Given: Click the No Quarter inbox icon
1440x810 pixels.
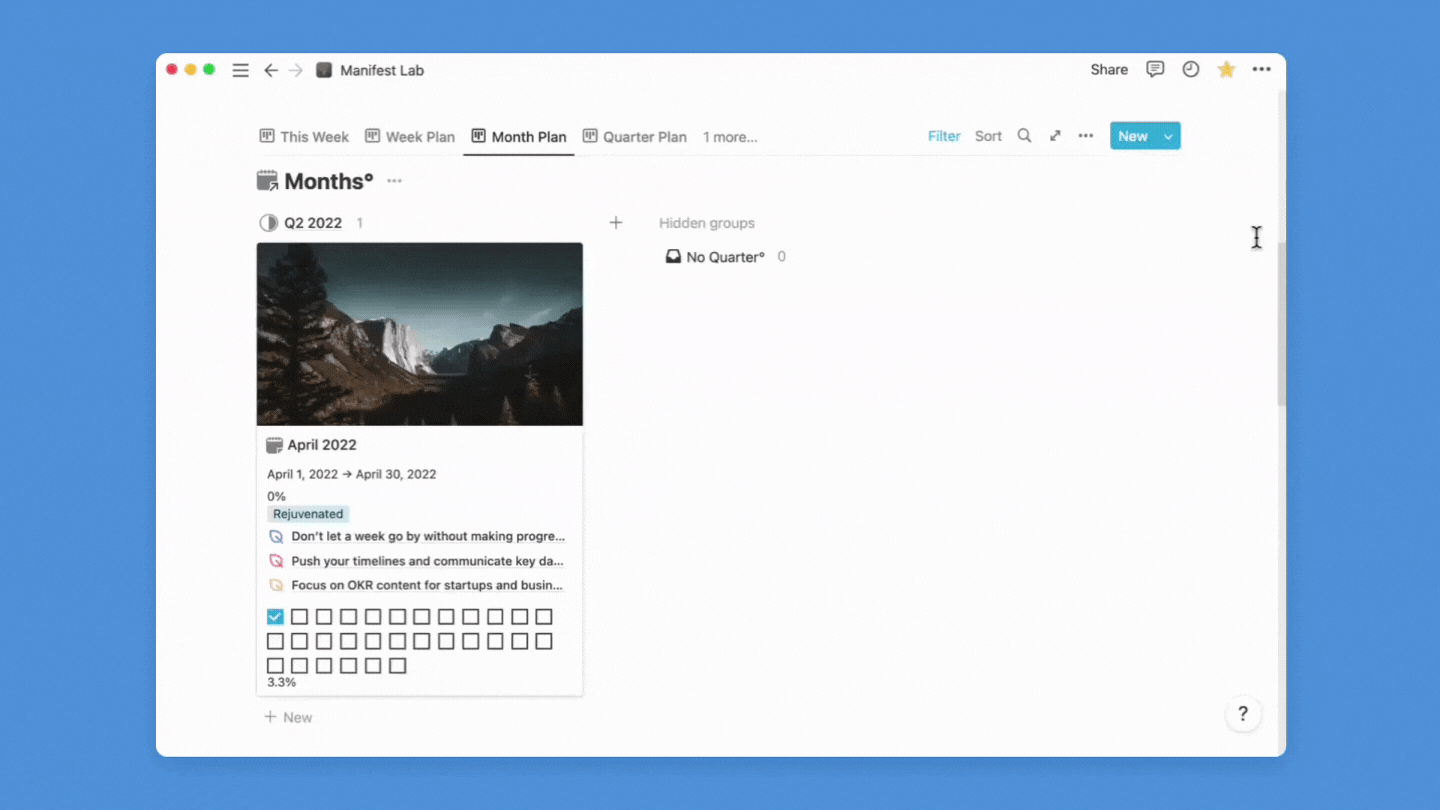Looking at the screenshot, I should click(674, 257).
